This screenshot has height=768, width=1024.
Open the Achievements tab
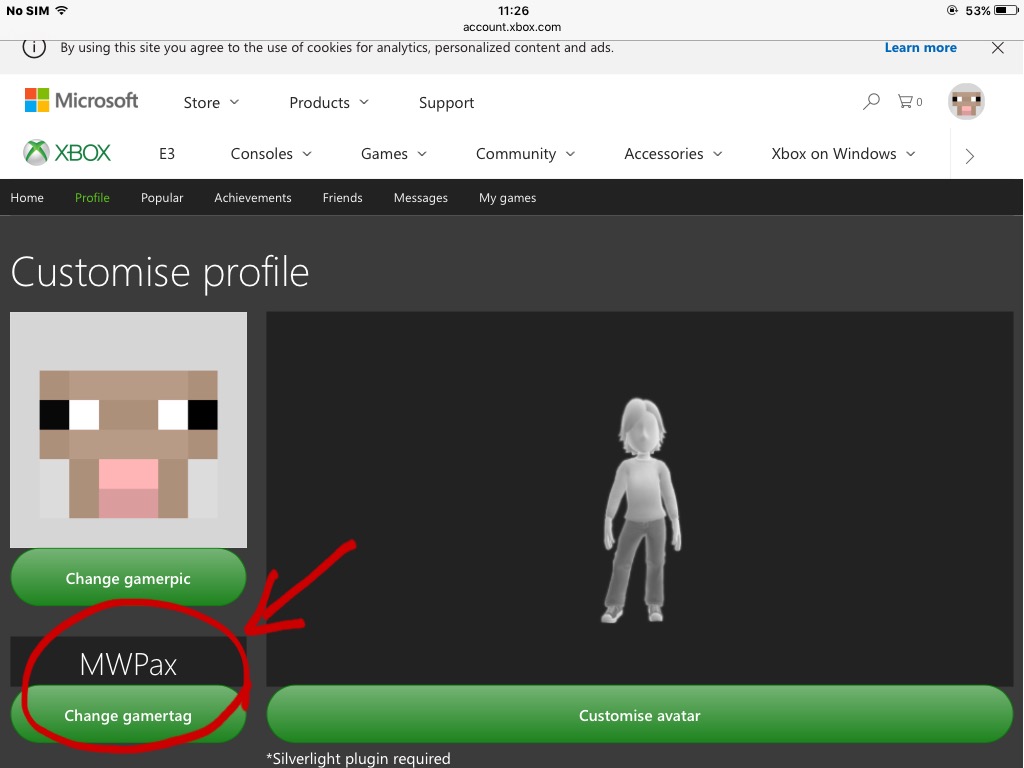tap(253, 198)
